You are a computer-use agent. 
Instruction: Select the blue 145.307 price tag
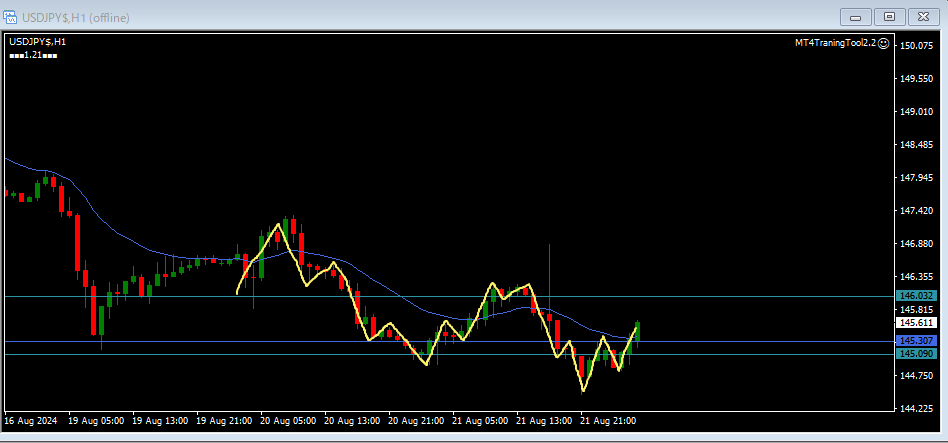click(916, 341)
